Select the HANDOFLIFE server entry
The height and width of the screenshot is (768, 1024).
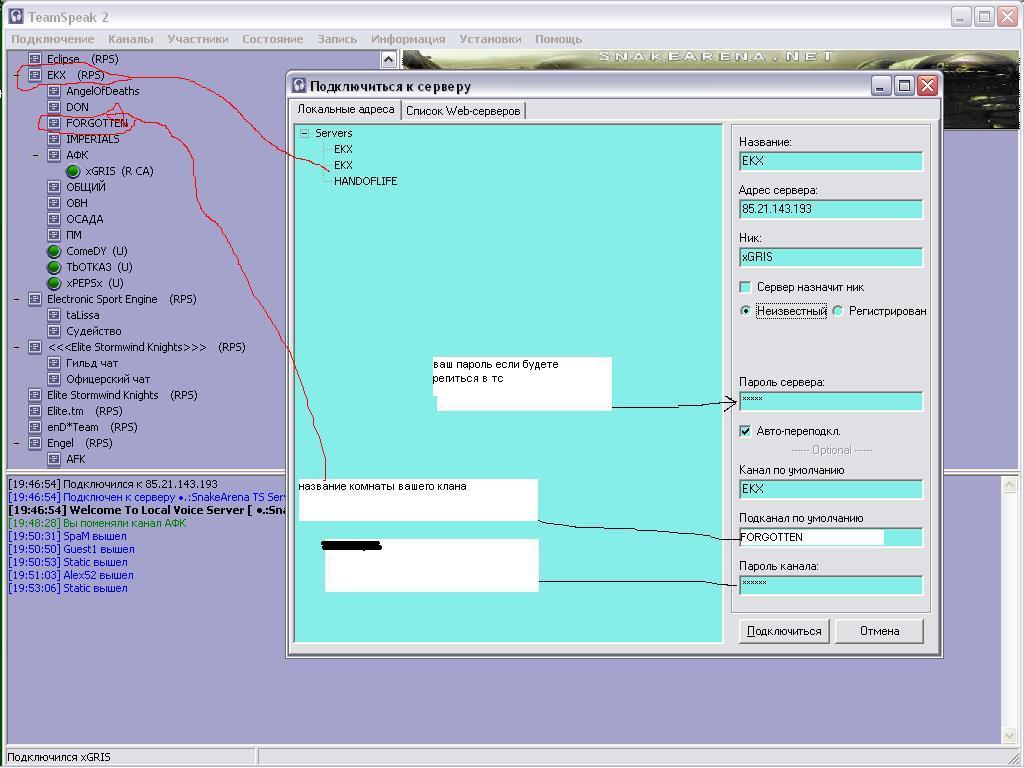click(x=366, y=181)
